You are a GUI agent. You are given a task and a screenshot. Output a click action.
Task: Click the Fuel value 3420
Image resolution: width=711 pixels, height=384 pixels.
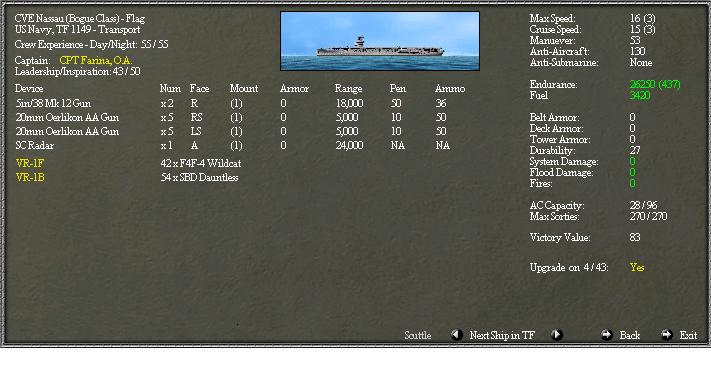640,95
